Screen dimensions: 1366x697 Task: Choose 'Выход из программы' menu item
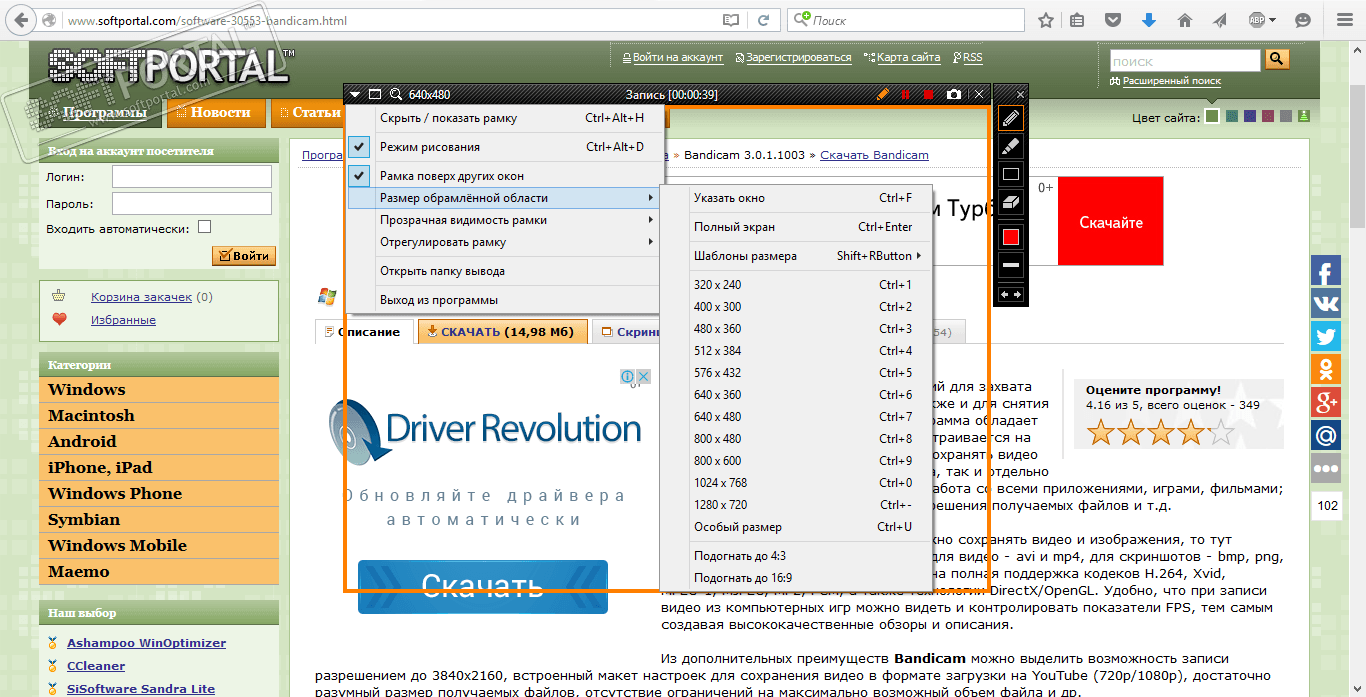[x=505, y=300]
